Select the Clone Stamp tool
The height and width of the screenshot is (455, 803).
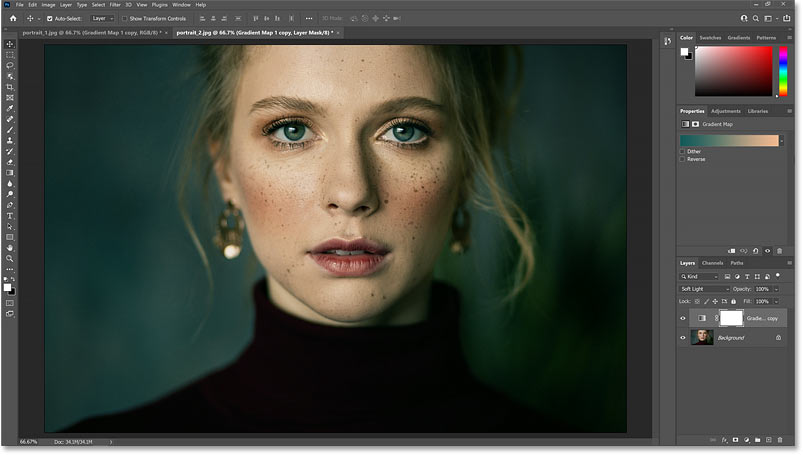[x=10, y=140]
